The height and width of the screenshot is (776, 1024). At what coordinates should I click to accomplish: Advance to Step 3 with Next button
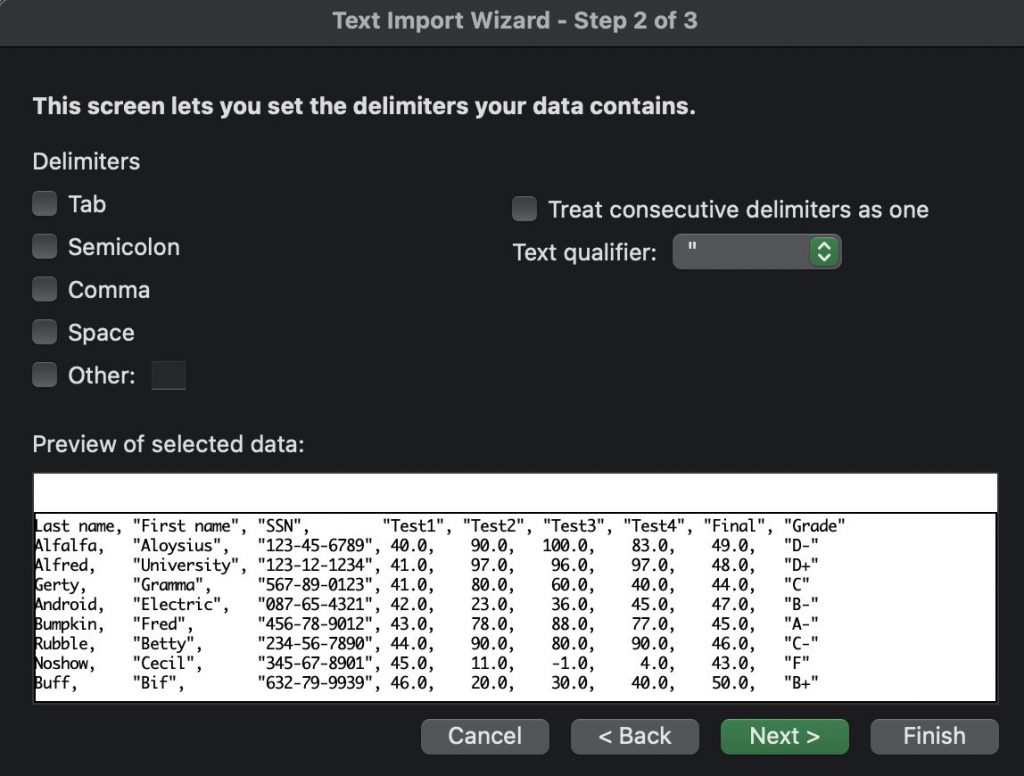click(784, 736)
